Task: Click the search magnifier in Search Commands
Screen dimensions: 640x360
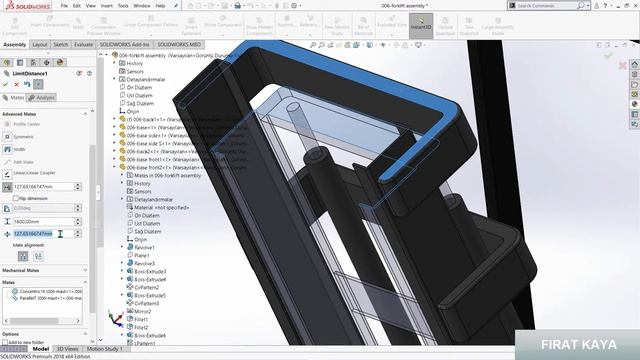Action: (x=580, y=6)
